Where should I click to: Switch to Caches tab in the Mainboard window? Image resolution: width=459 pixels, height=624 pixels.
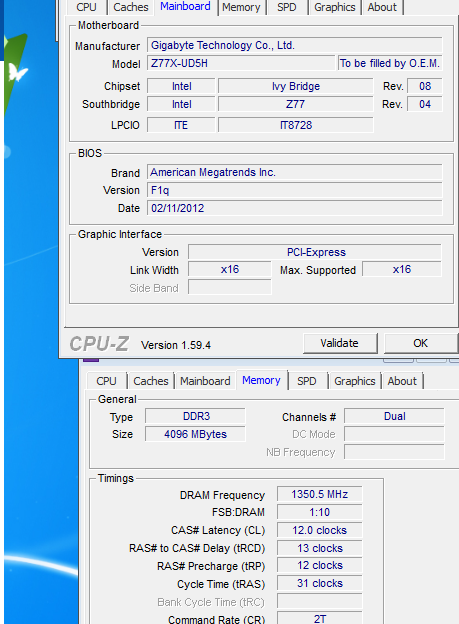(131, 7)
